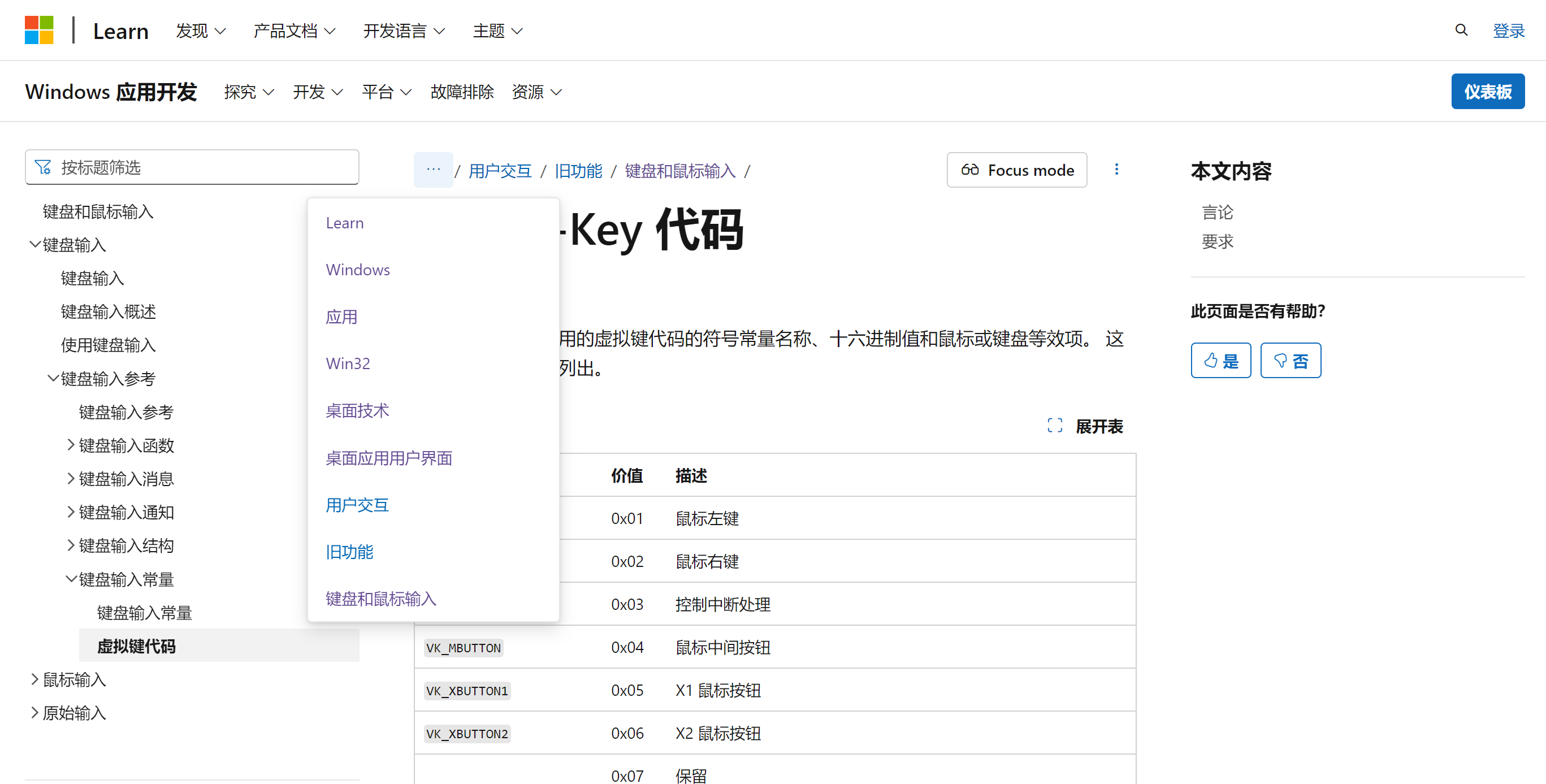Open the 仪表板 dashboard button
The image size is (1546, 784).
[x=1488, y=91]
